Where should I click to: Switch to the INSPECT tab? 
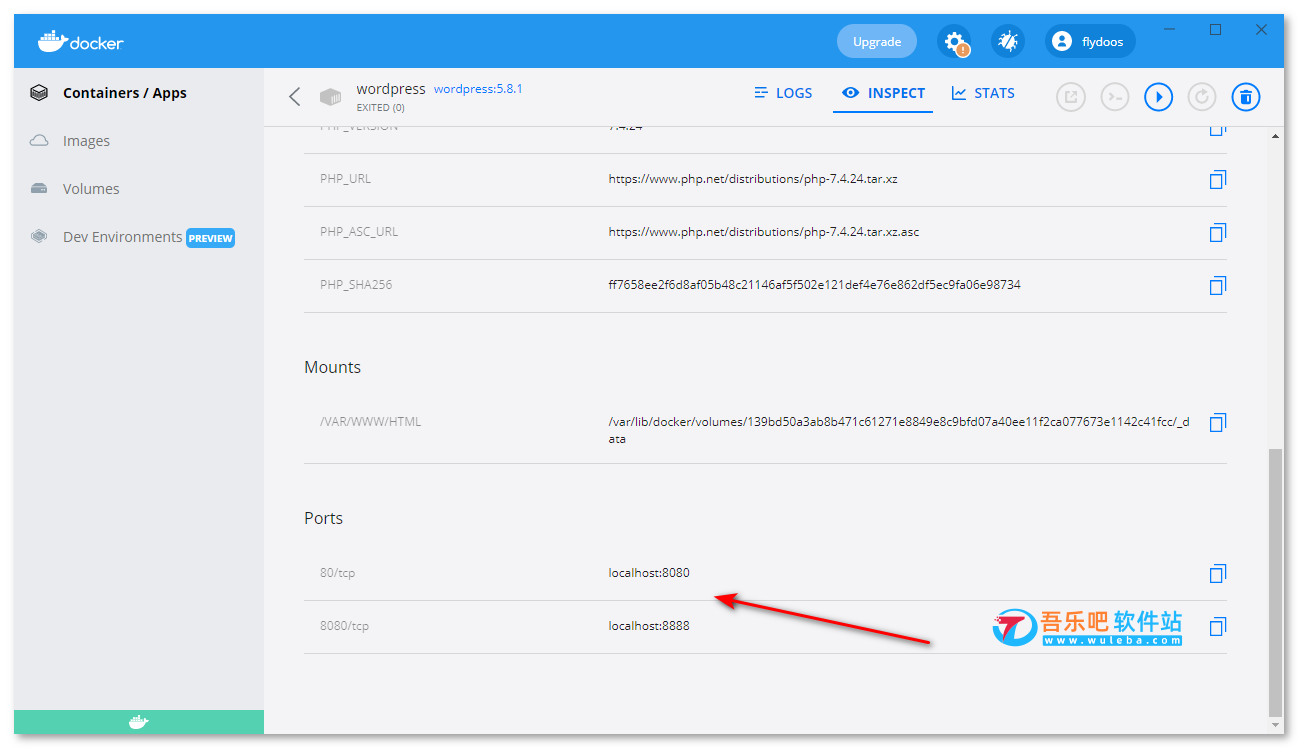pyautogui.click(x=884, y=93)
